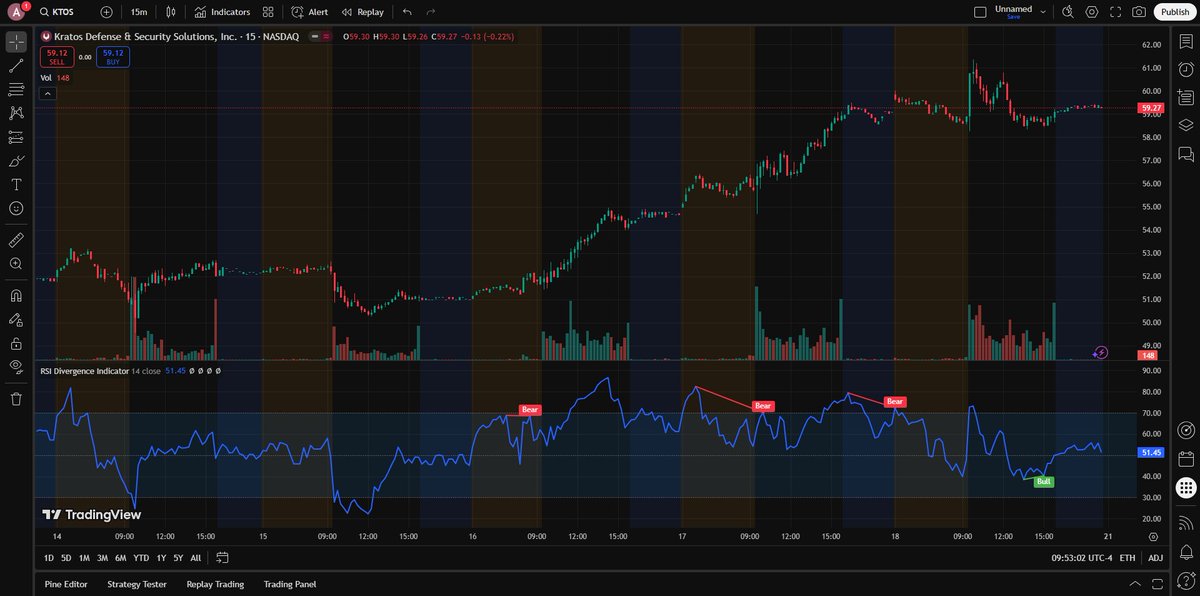This screenshot has width=1200, height=596.
Task: Toggle magnet mode for drawings
Action: tap(16, 296)
